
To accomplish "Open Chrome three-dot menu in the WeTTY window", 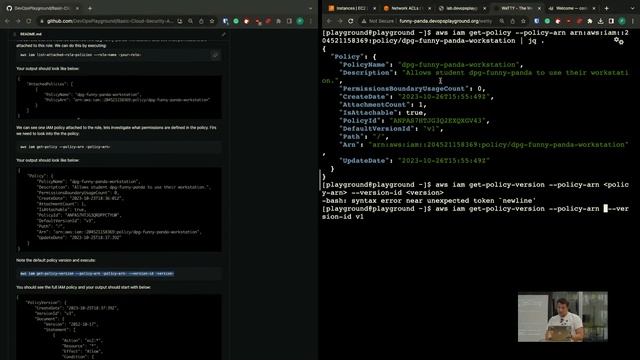I will point(633,21).
